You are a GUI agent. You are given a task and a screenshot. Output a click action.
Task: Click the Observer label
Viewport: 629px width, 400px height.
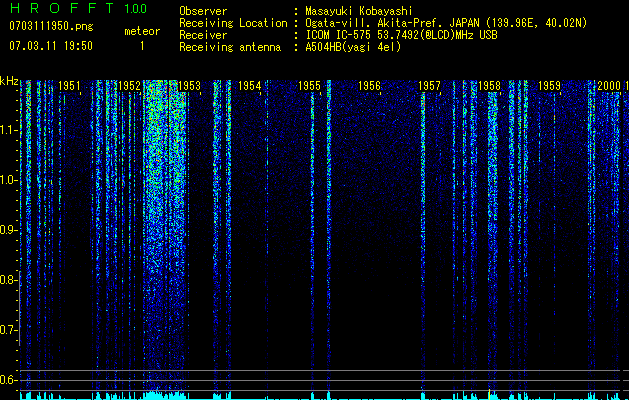pyautogui.click(x=203, y=11)
